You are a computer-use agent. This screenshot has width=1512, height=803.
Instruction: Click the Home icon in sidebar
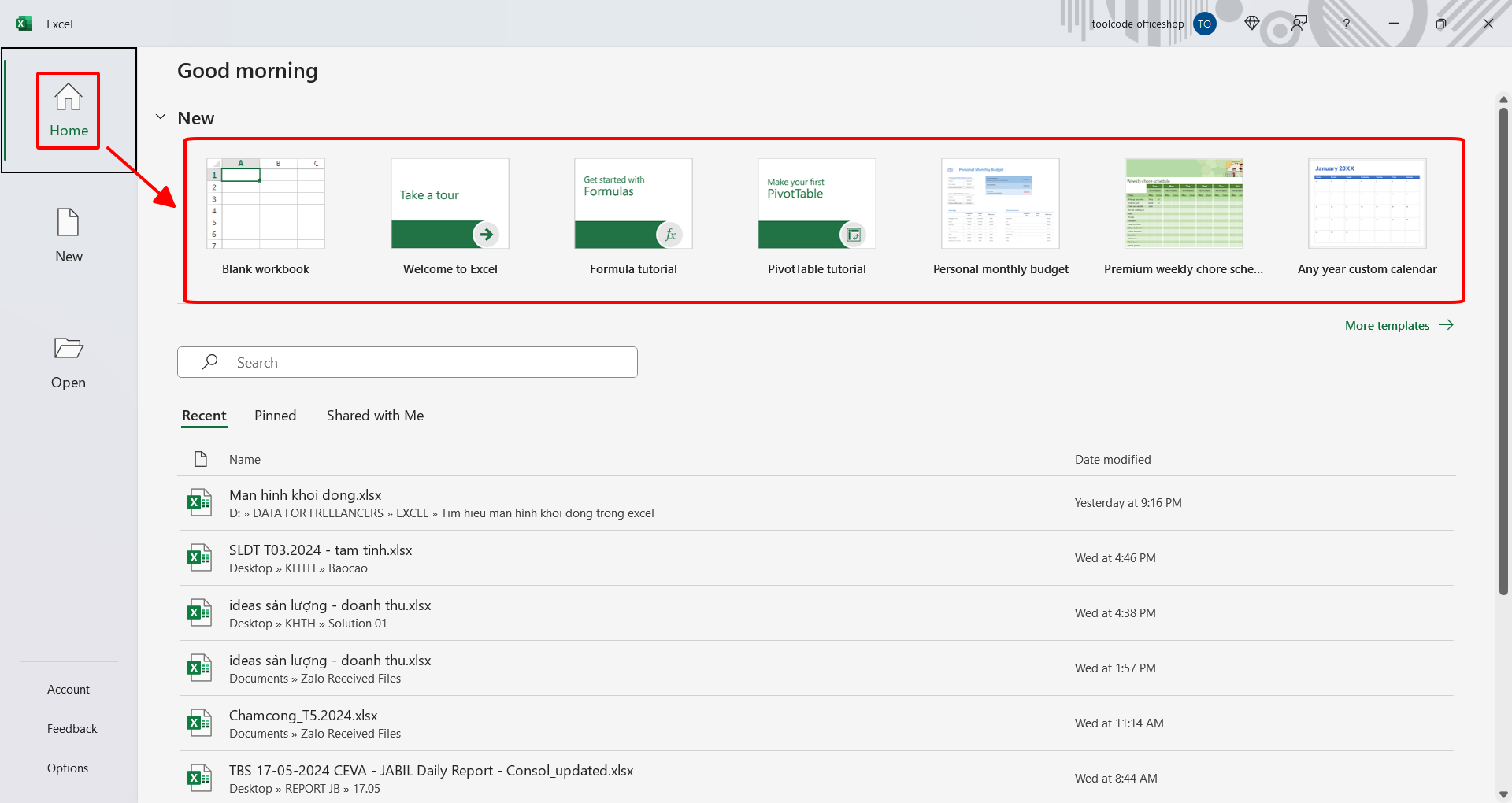tap(69, 98)
